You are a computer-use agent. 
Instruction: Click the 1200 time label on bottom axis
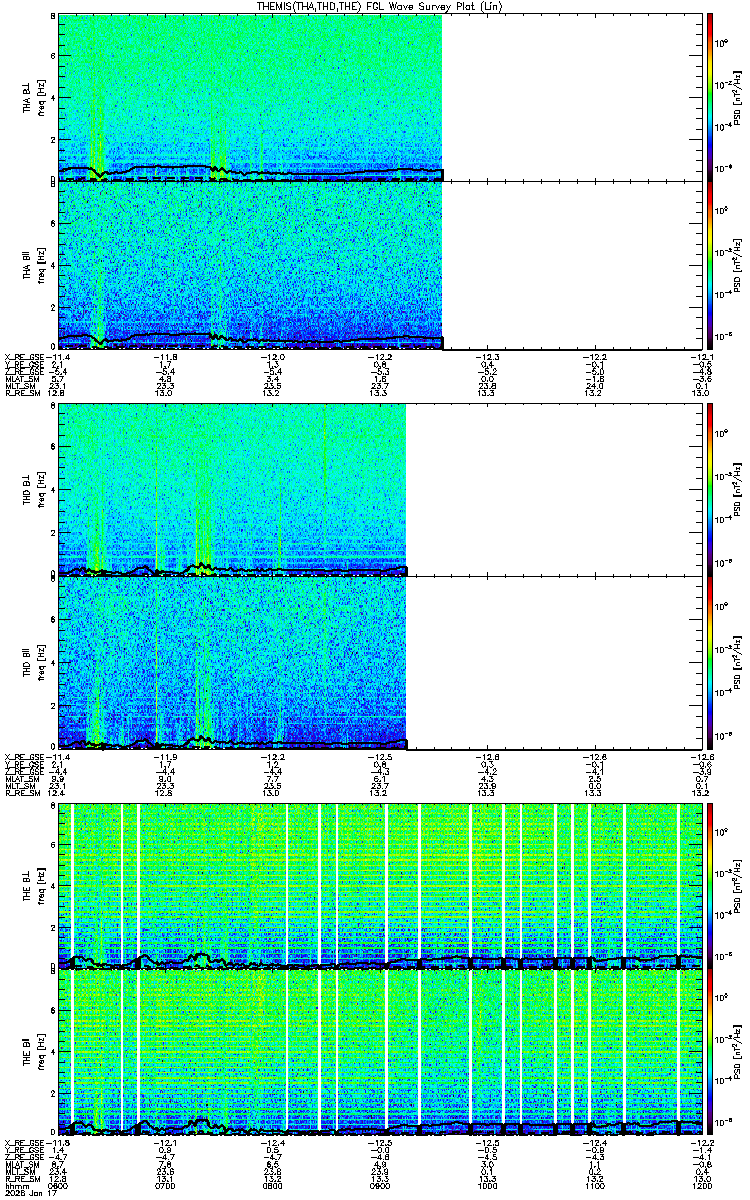[700, 1184]
